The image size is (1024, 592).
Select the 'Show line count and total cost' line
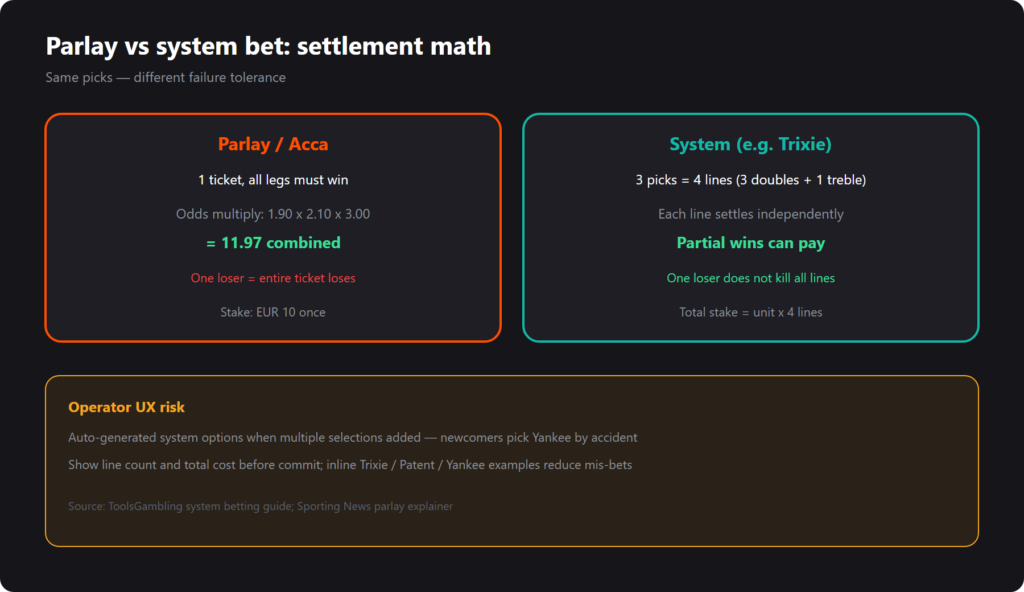click(350, 465)
